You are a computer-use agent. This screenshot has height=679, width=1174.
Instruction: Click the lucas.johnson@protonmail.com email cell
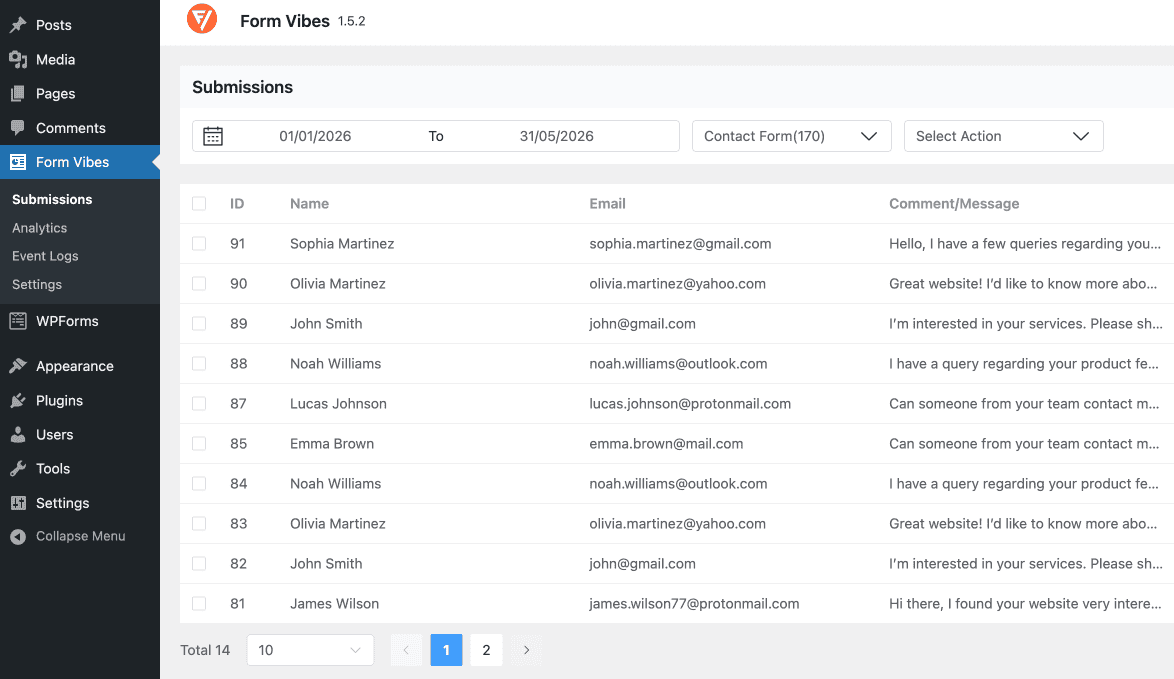pos(690,404)
